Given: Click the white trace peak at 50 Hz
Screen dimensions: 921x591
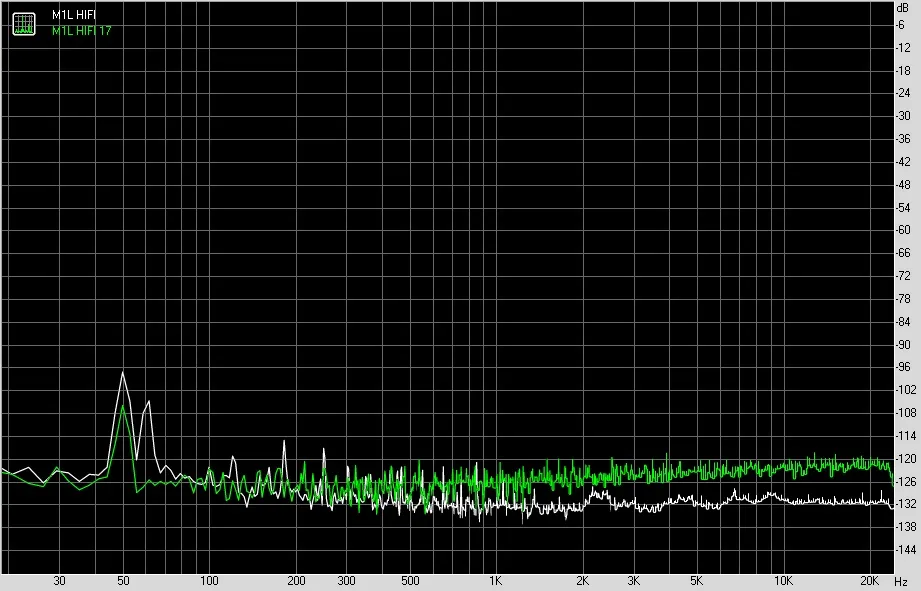Looking at the screenshot, I should click(123, 372).
